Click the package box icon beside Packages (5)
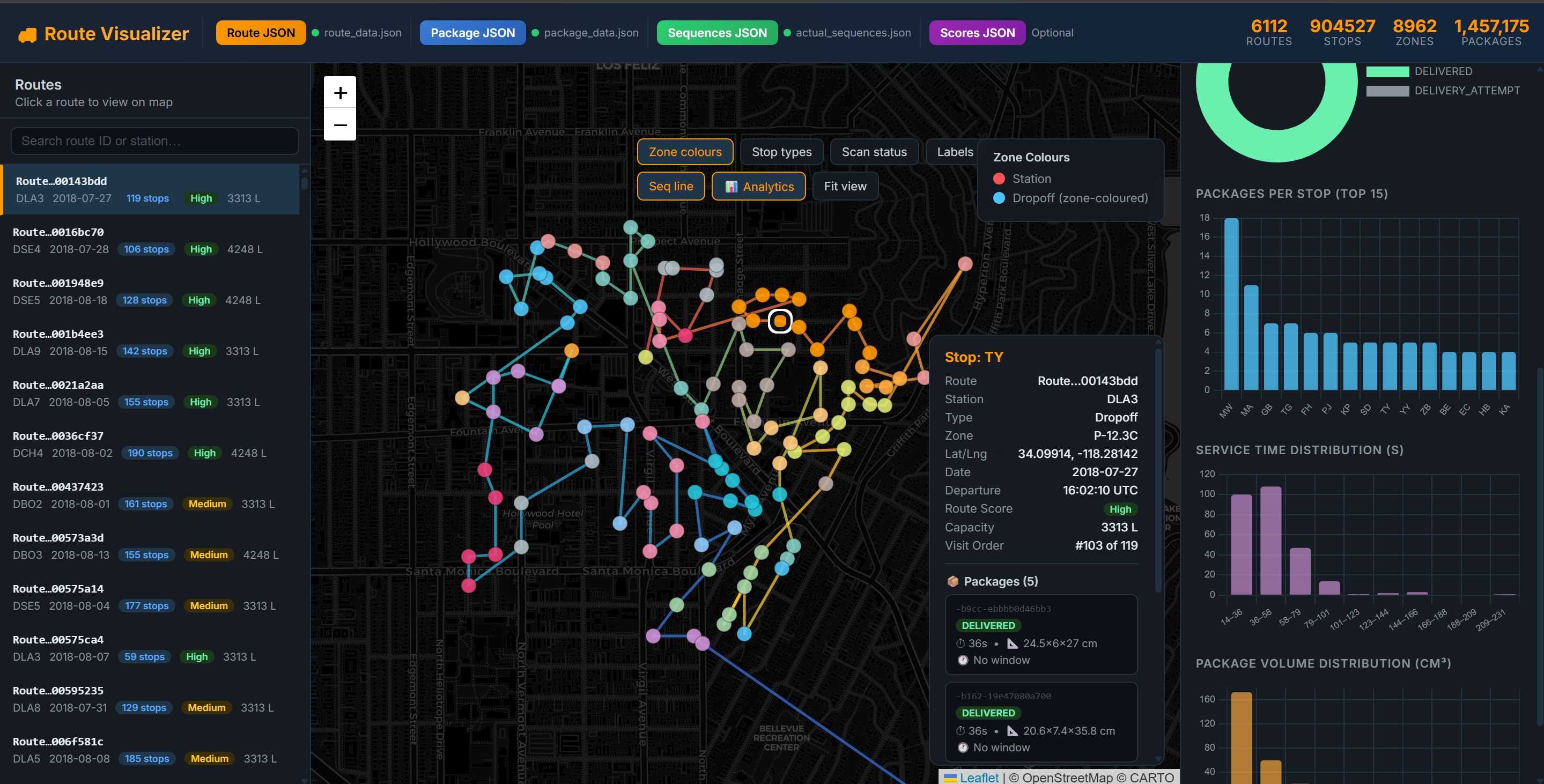This screenshot has width=1544, height=784. pos(952,581)
